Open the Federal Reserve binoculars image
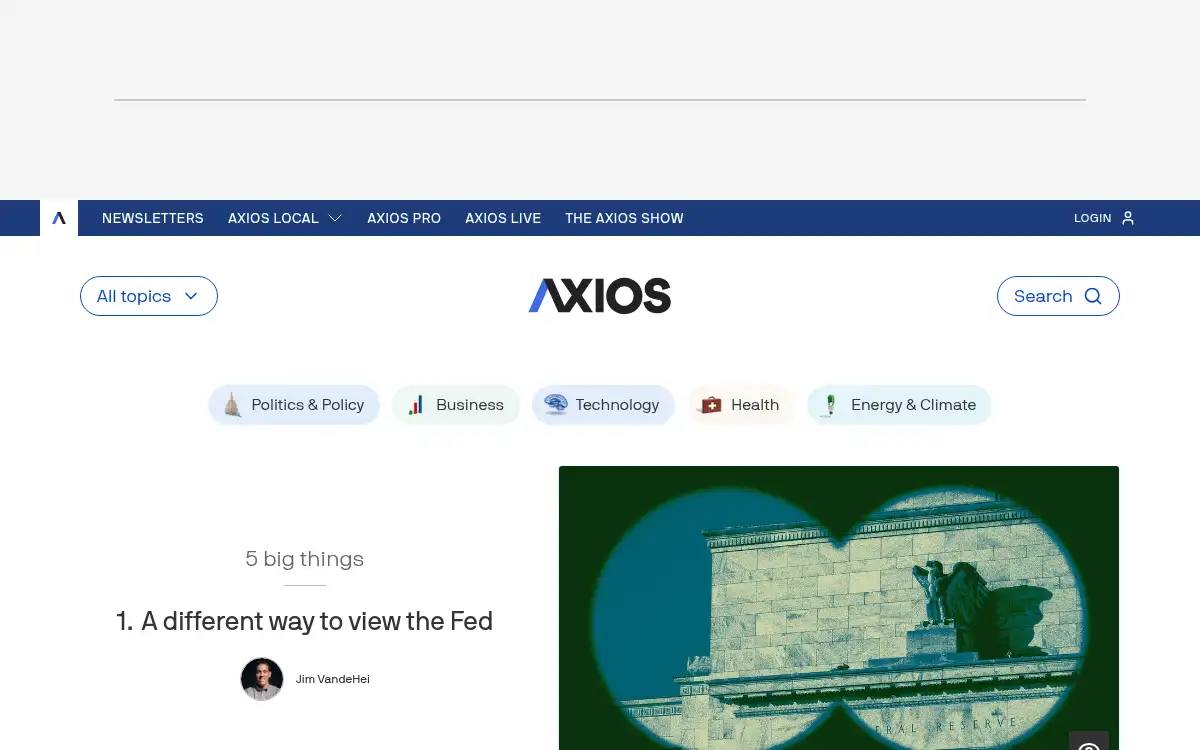The image size is (1200, 750). point(839,608)
